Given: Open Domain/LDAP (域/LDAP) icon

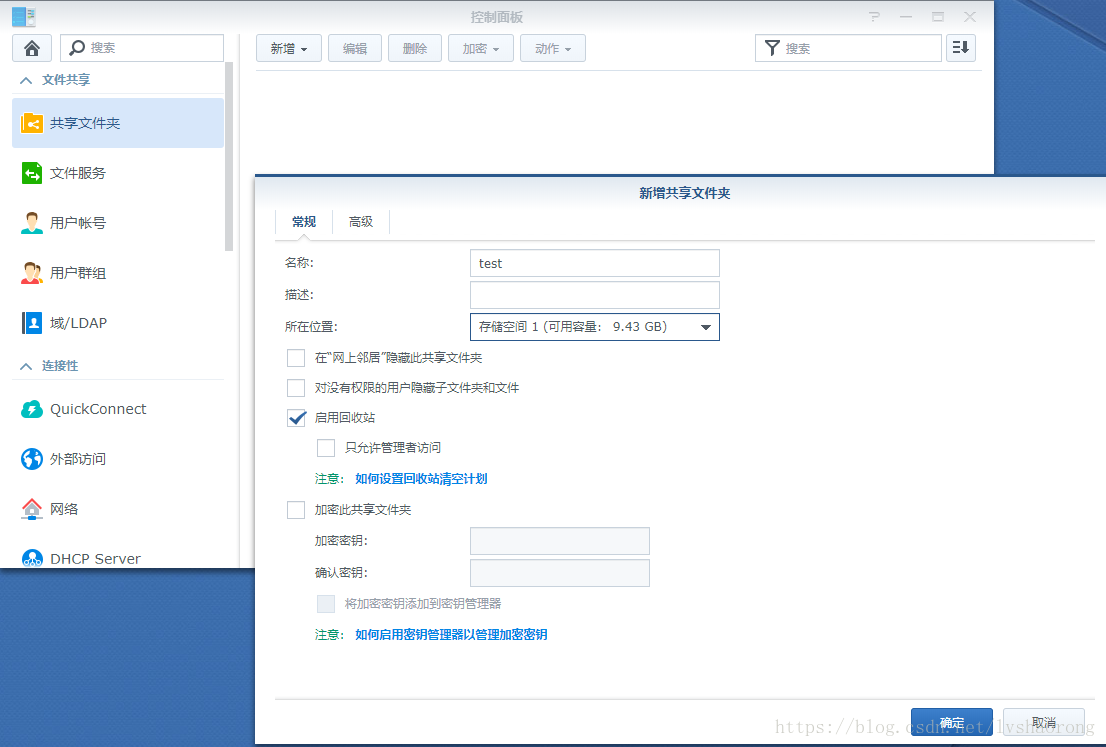Looking at the screenshot, I should [x=32, y=323].
